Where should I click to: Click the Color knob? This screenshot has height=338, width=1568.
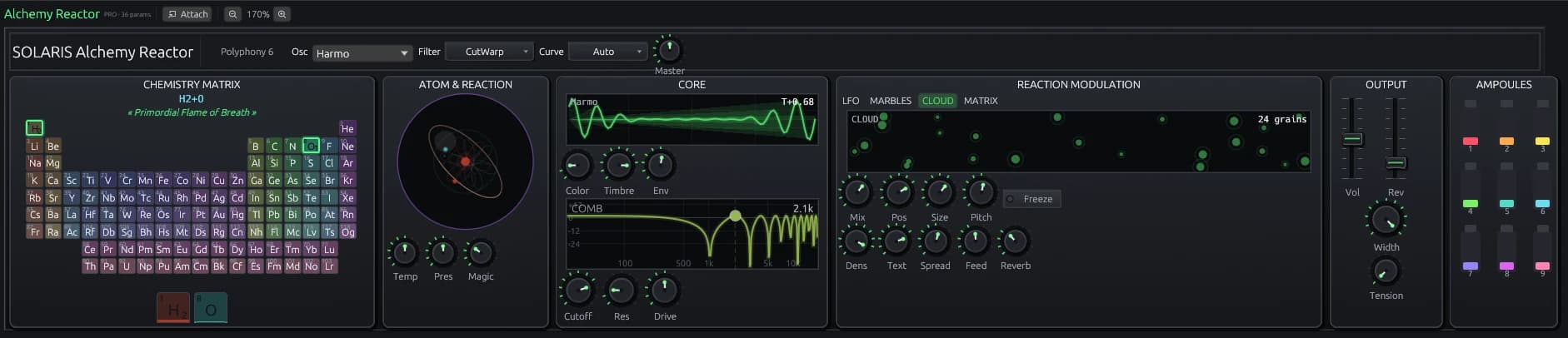577,166
